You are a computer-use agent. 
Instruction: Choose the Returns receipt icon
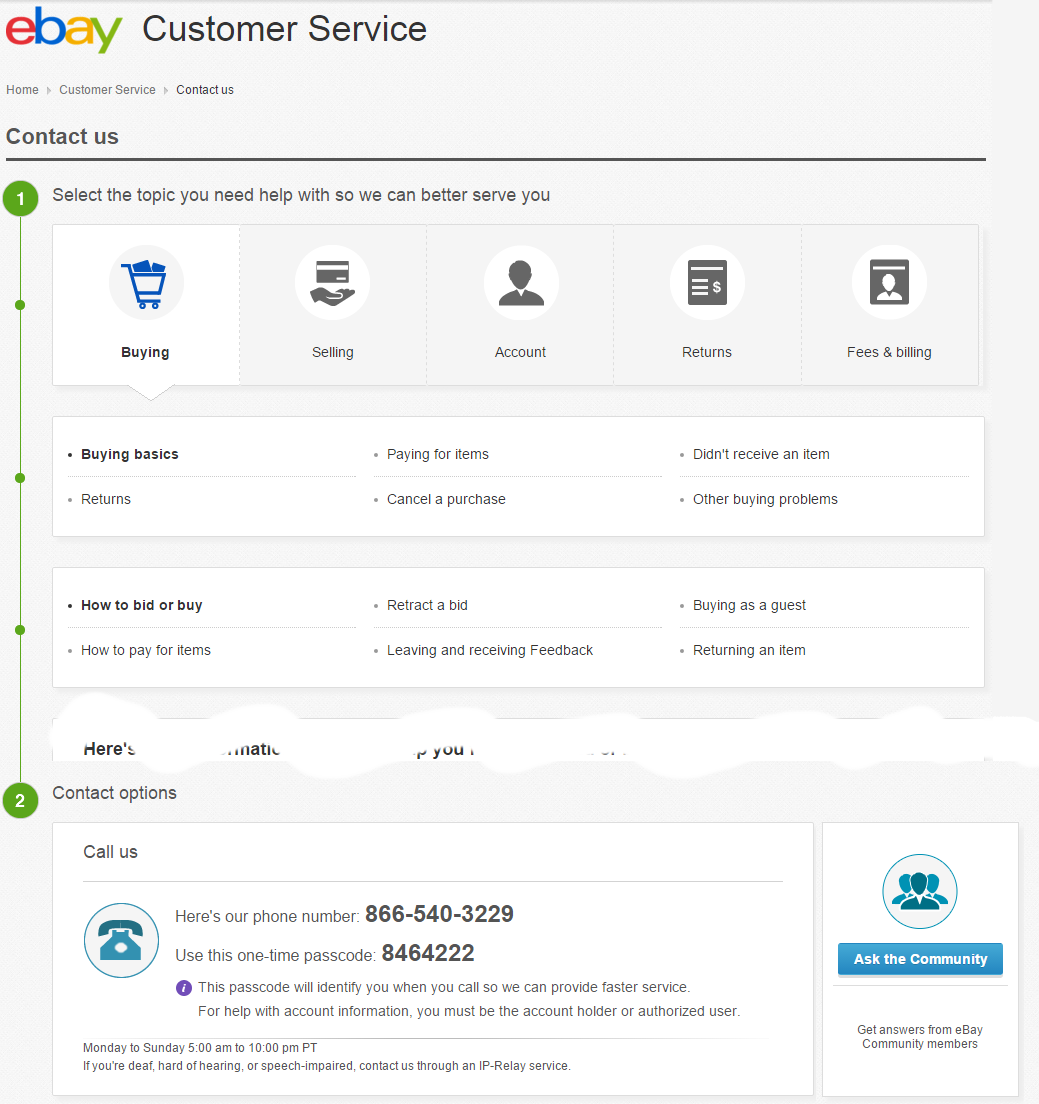click(x=707, y=283)
